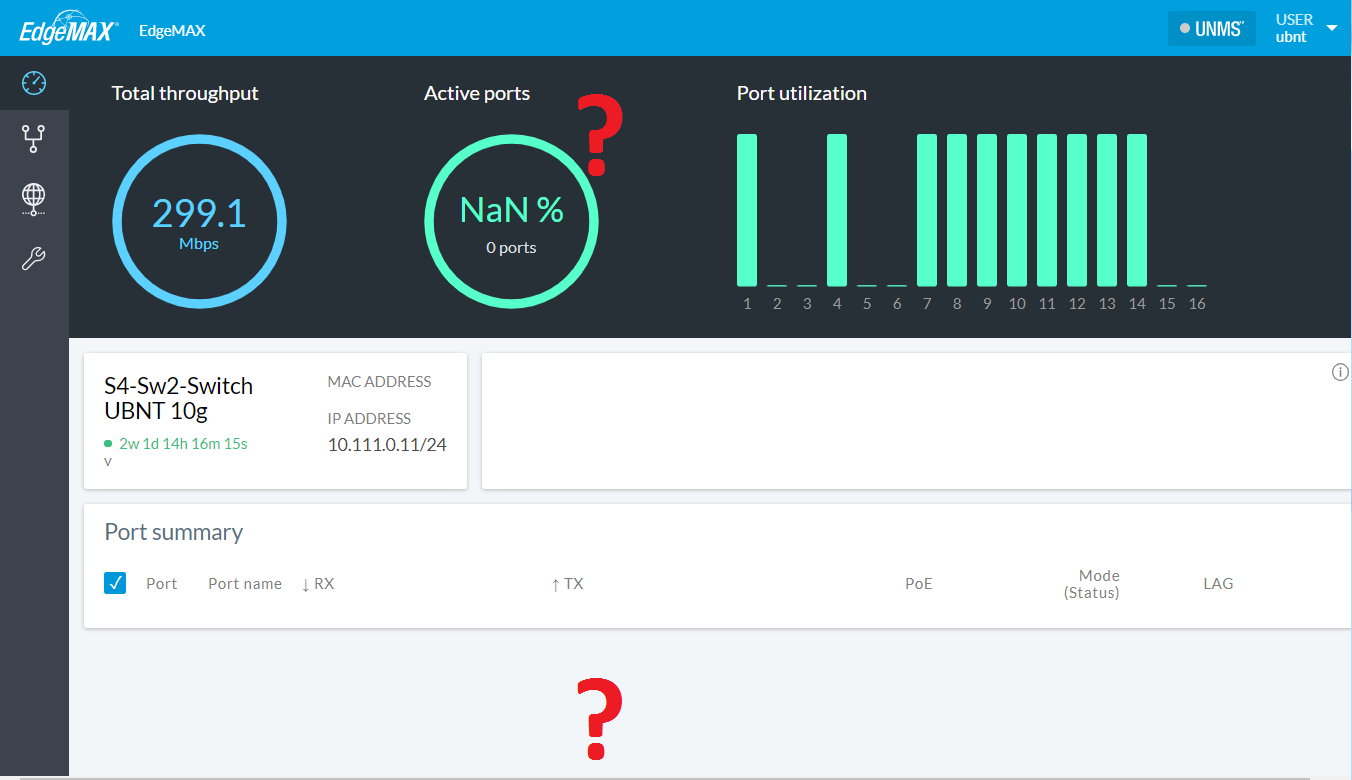Click the Total throughput 299.1 Mbps gauge

[x=199, y=222]
